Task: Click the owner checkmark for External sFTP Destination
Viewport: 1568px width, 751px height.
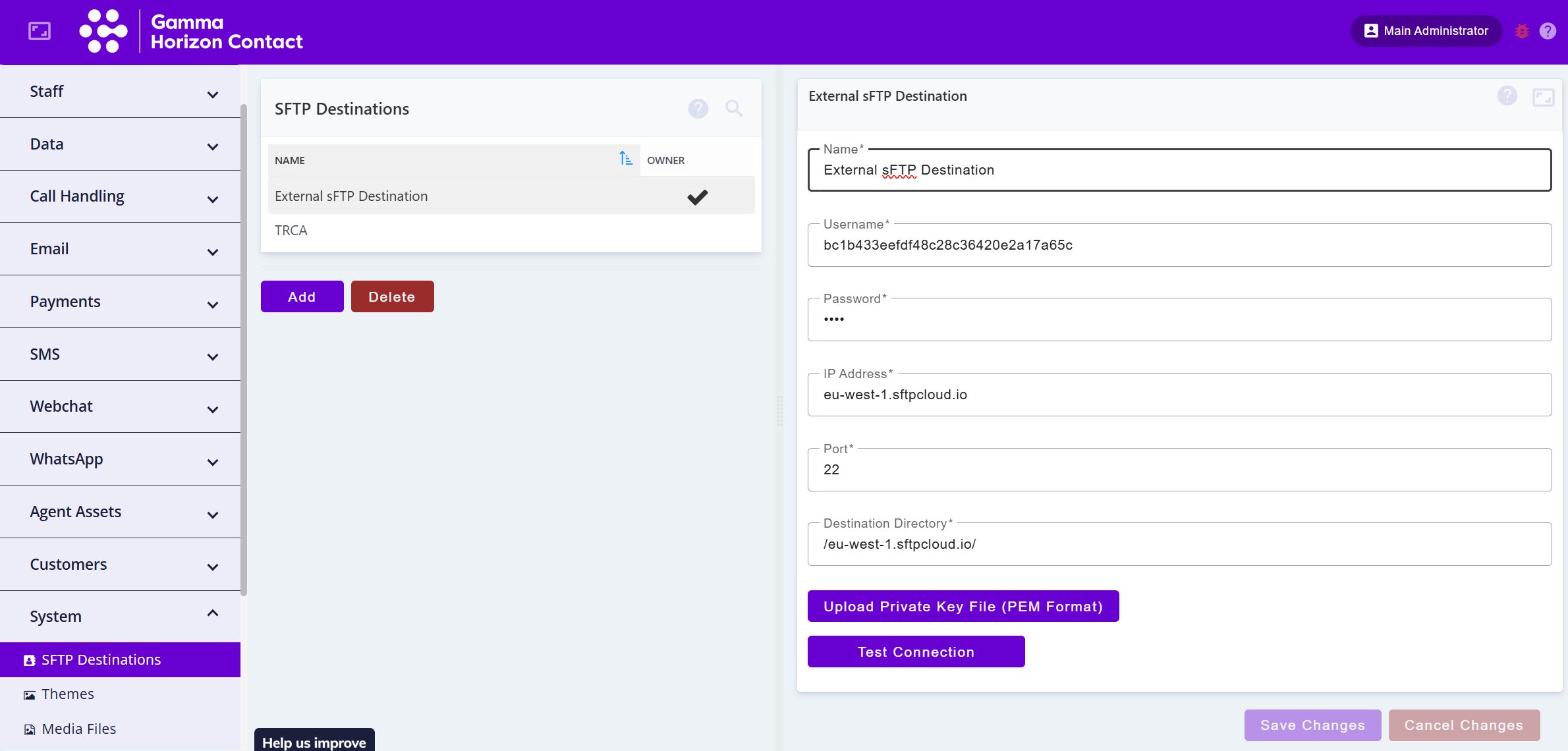Action: (x=697, y=197)
